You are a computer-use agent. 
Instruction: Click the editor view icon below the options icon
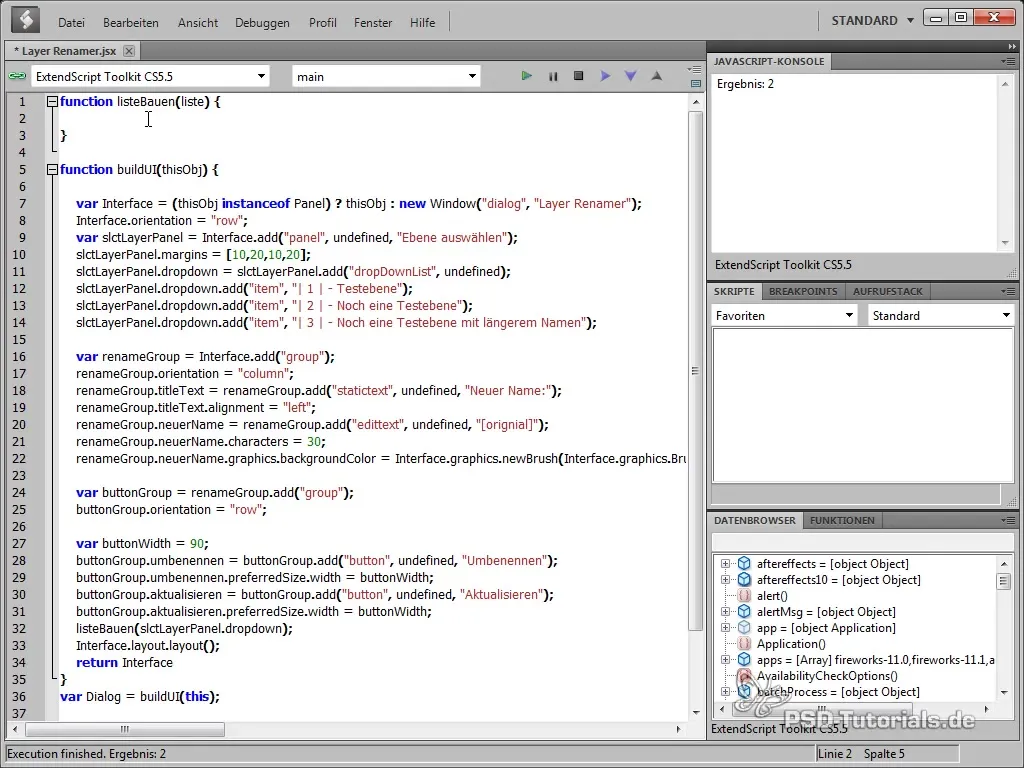(696, 84)
